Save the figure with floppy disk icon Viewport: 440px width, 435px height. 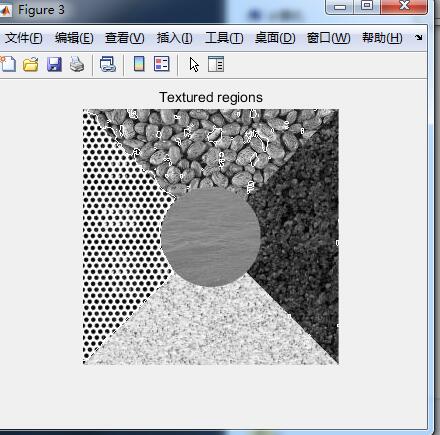click(x=54, y=64)
